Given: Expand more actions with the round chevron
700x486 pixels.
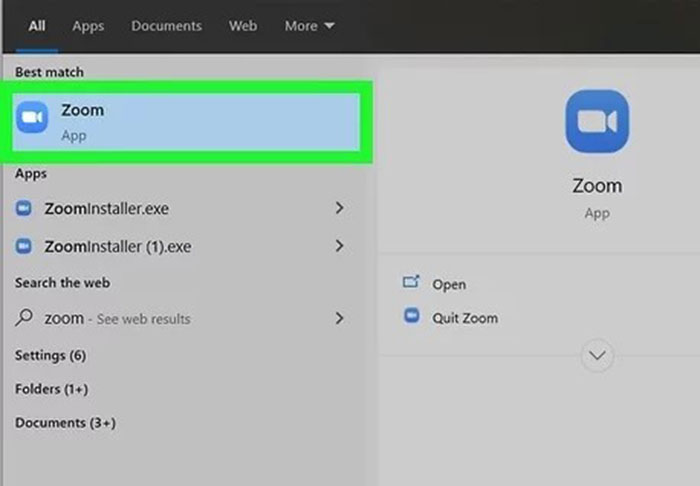Looking at the screenshot, I should [x=597, y=356].
